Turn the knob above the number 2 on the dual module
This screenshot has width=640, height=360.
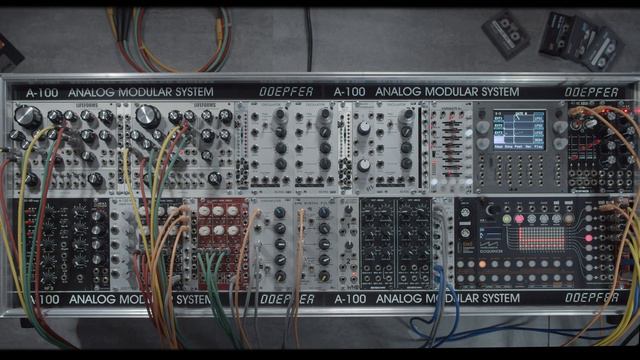click(x=348, y=245)
